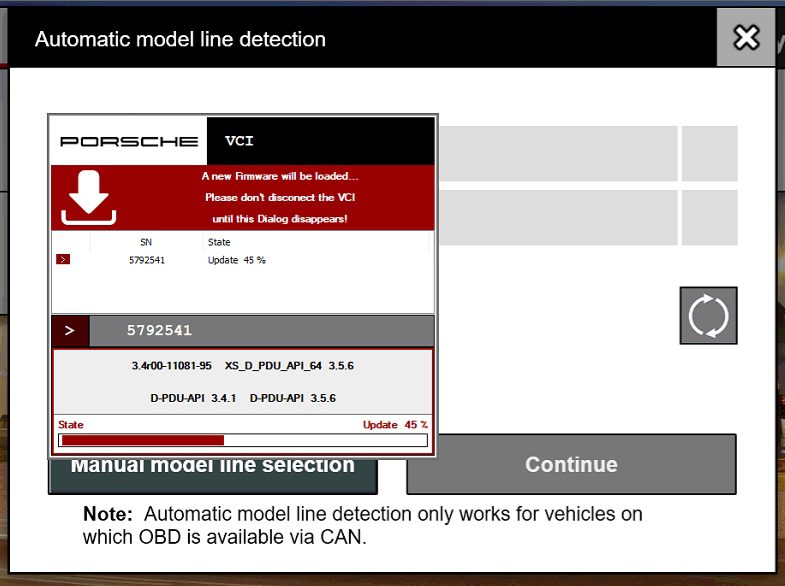Click the XS_D_PDU_API_64 3.5.6 text
The height and width of the screenshot is (586, 785).
point(289,366)
